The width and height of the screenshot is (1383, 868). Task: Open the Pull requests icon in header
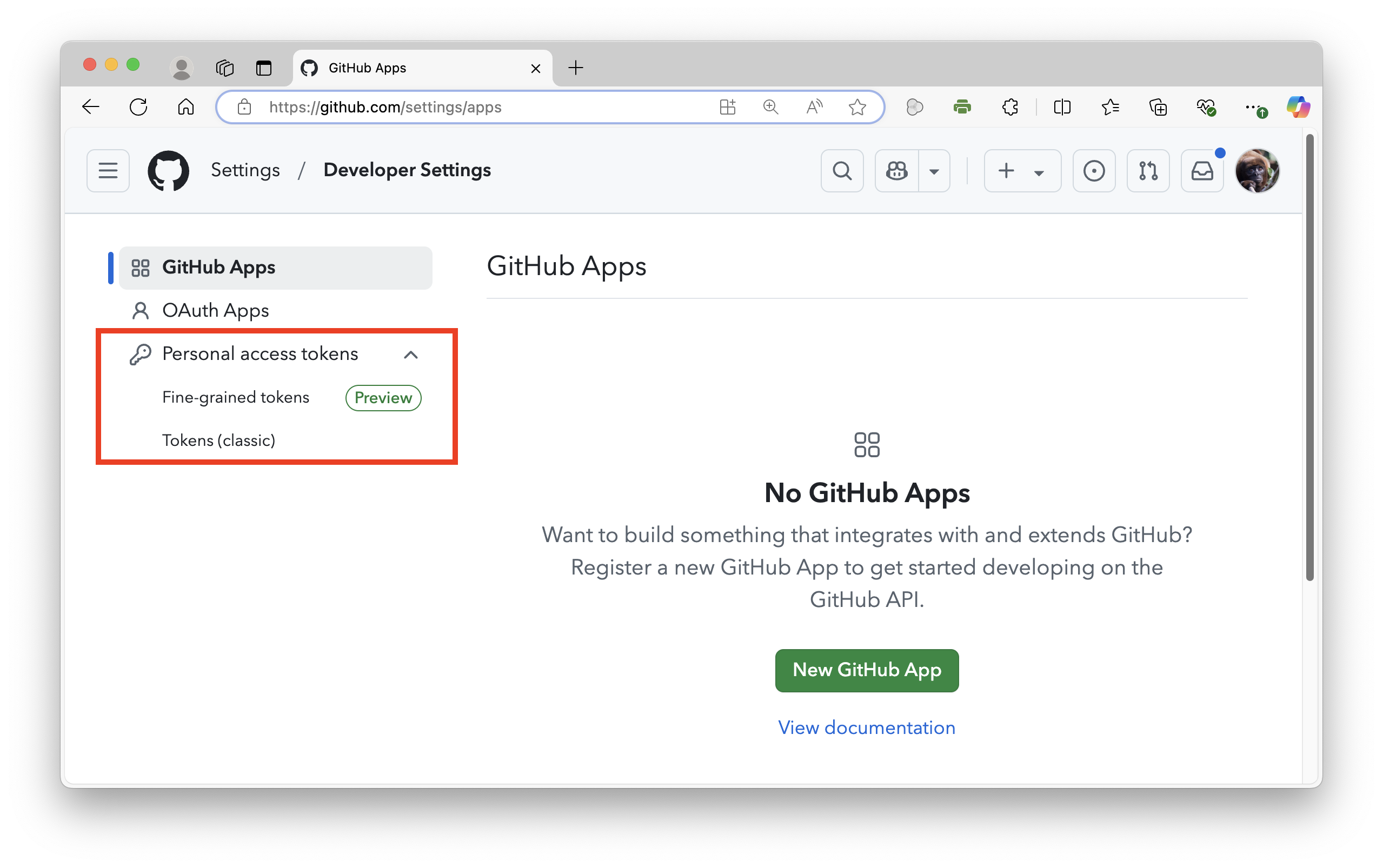point(1148,170)
